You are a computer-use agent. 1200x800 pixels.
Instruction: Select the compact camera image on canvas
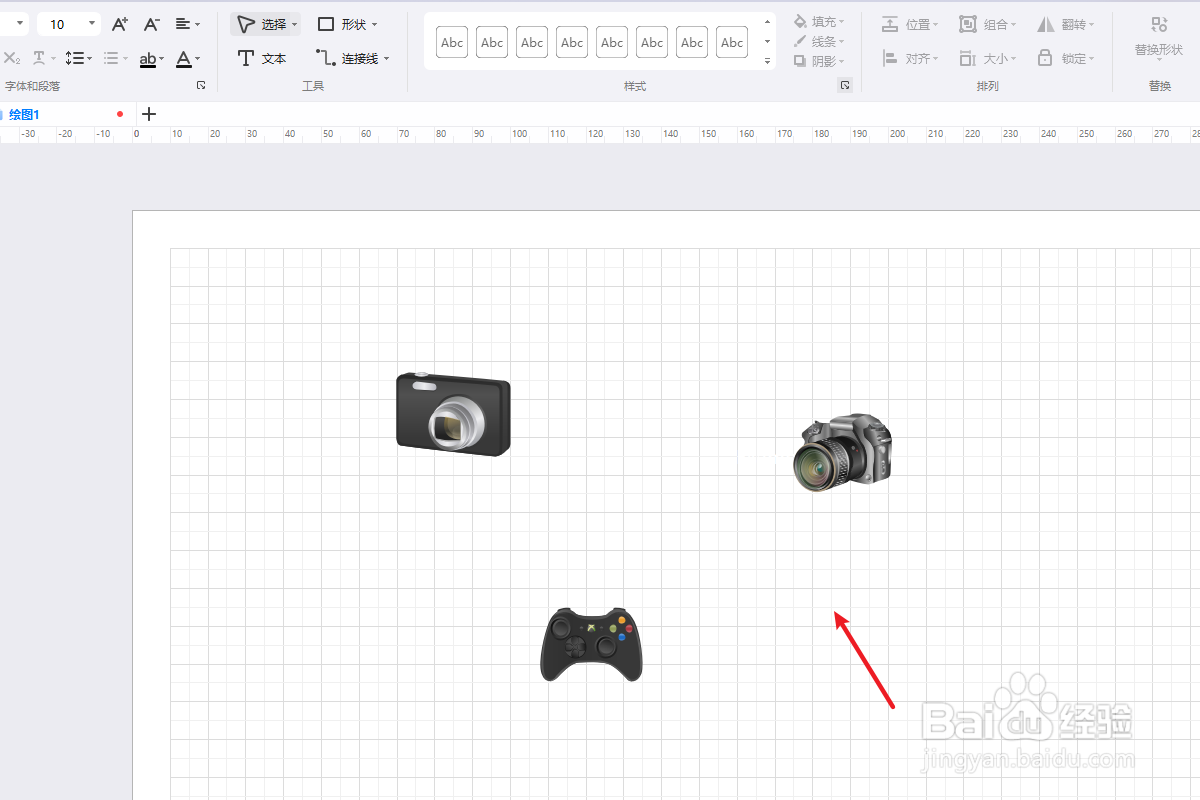click(453, 414)
